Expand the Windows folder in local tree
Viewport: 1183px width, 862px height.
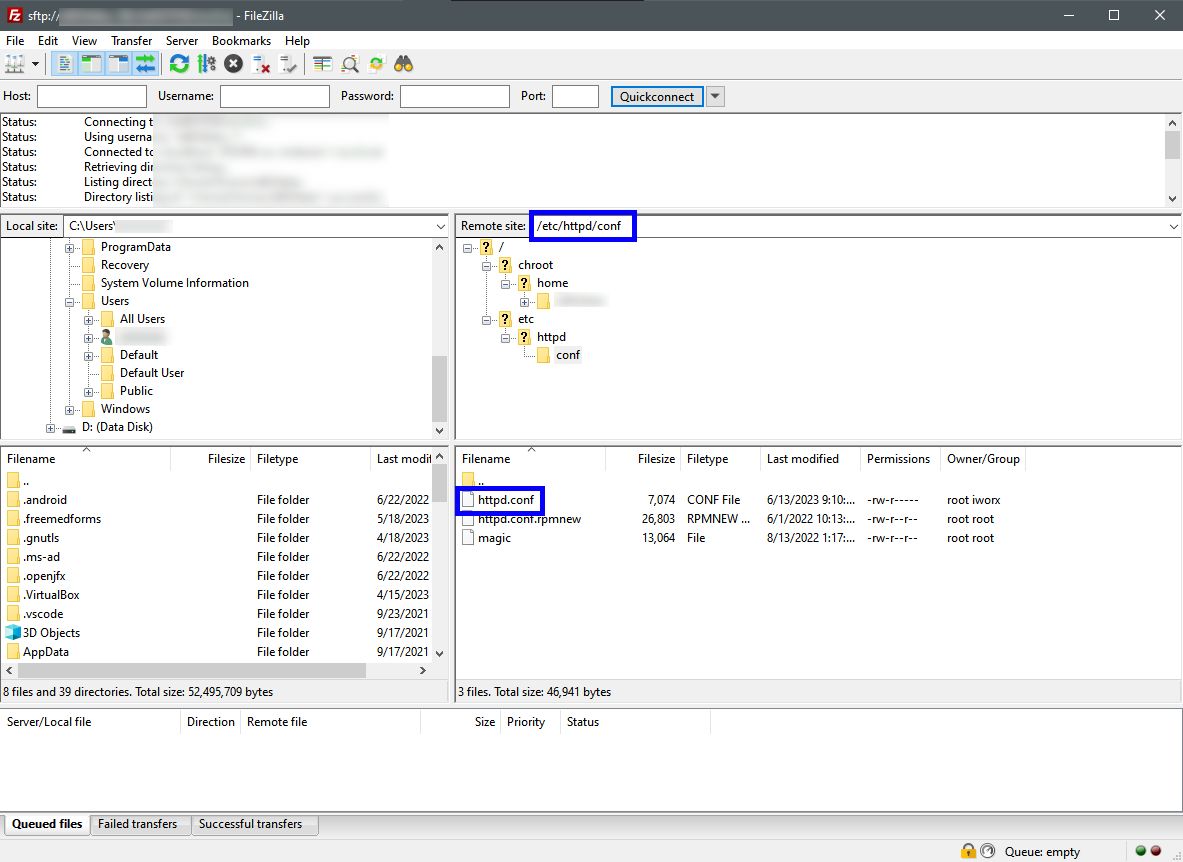69,409
